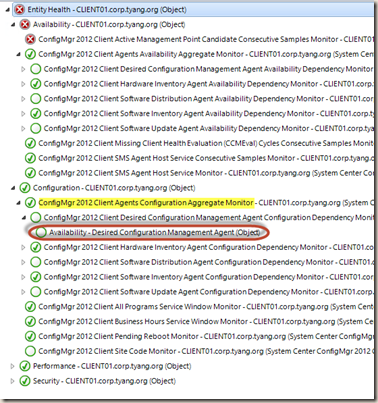Viewport: 378px width, 403px height.
Task: Click the red error icon beside Availability - CLIENT01
Action: point(25,24)
